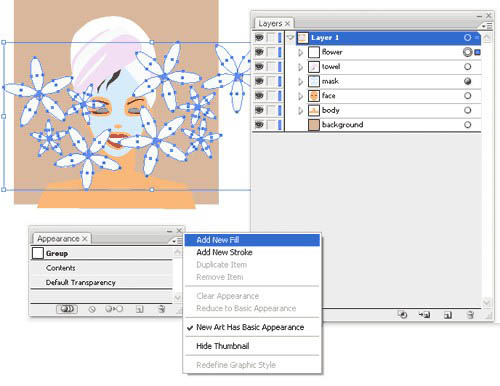Expand the towel sublayer triangle

300,67
